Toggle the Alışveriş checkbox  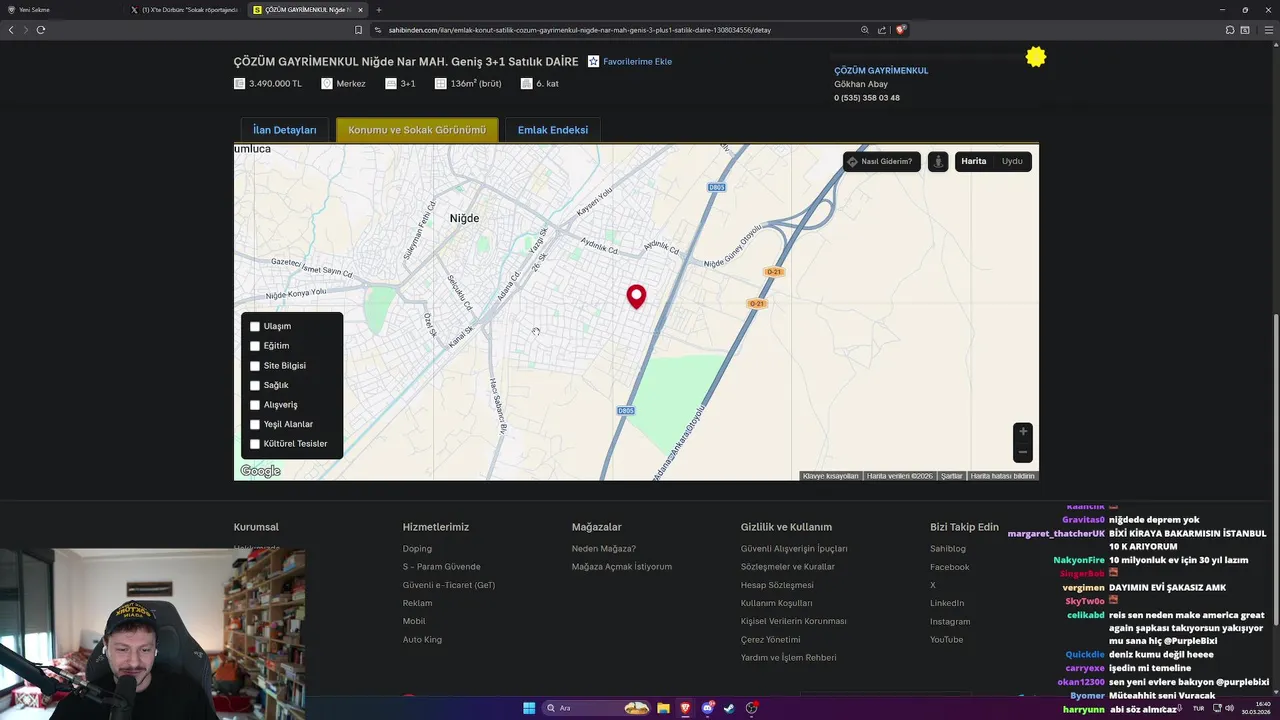click(x=255, y=405)
